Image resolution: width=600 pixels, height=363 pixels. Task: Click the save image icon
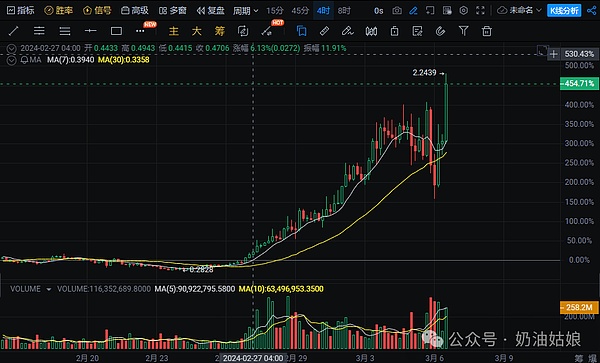point(447,11)
